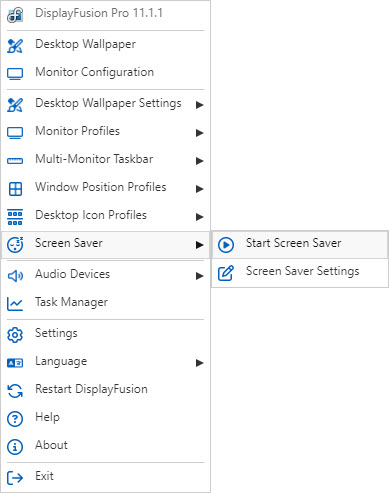389x493 pixels.
Task: Open the About menu entry
Action: click(x=105, y=447)
